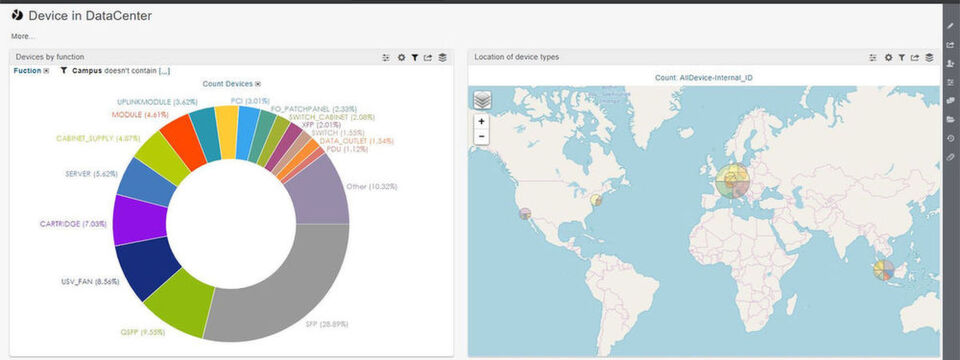Click the 'SFP (28.89%)' chart label
Viewport: 960px width, 360px height.
[x=326, y=324]
